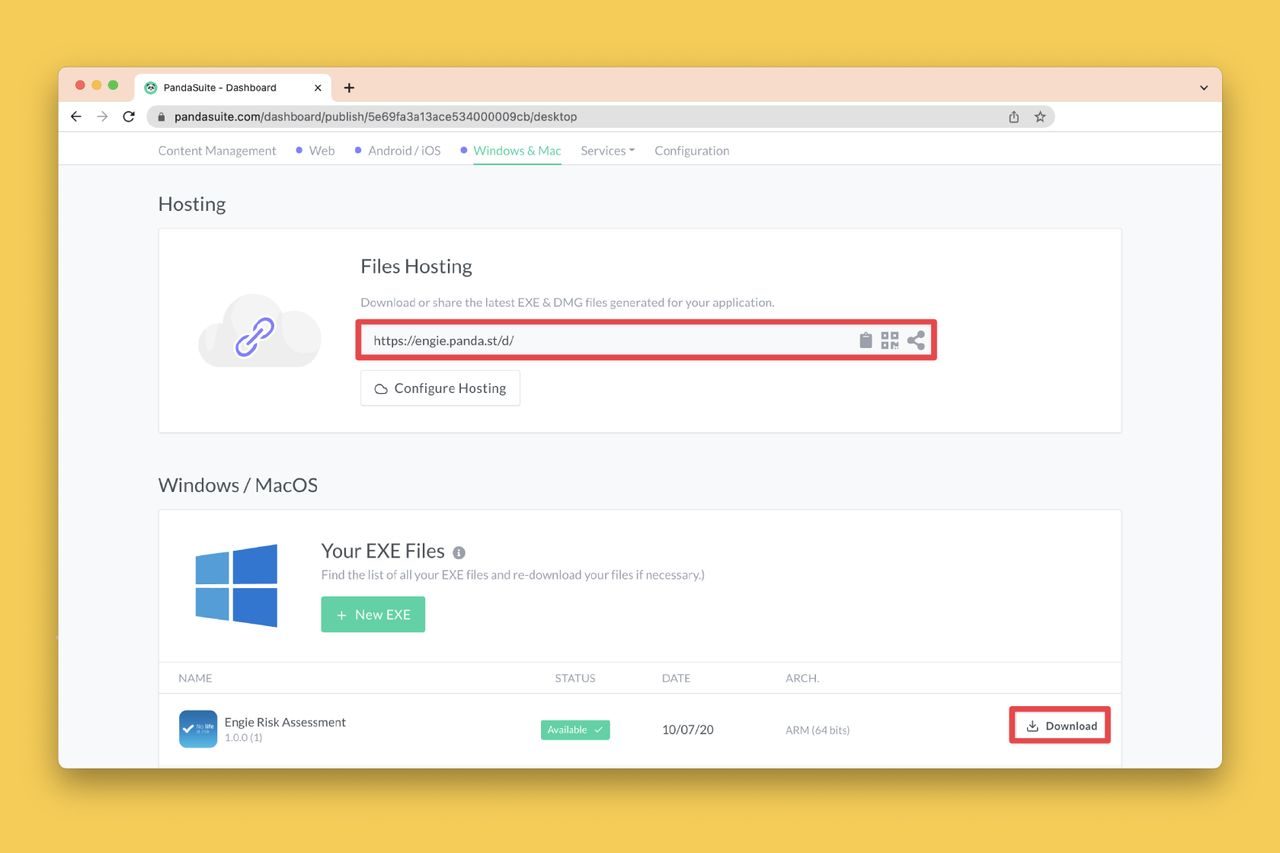Click the Available status badge
This screenshot has width=1280, height=853.
pos(575,729)
